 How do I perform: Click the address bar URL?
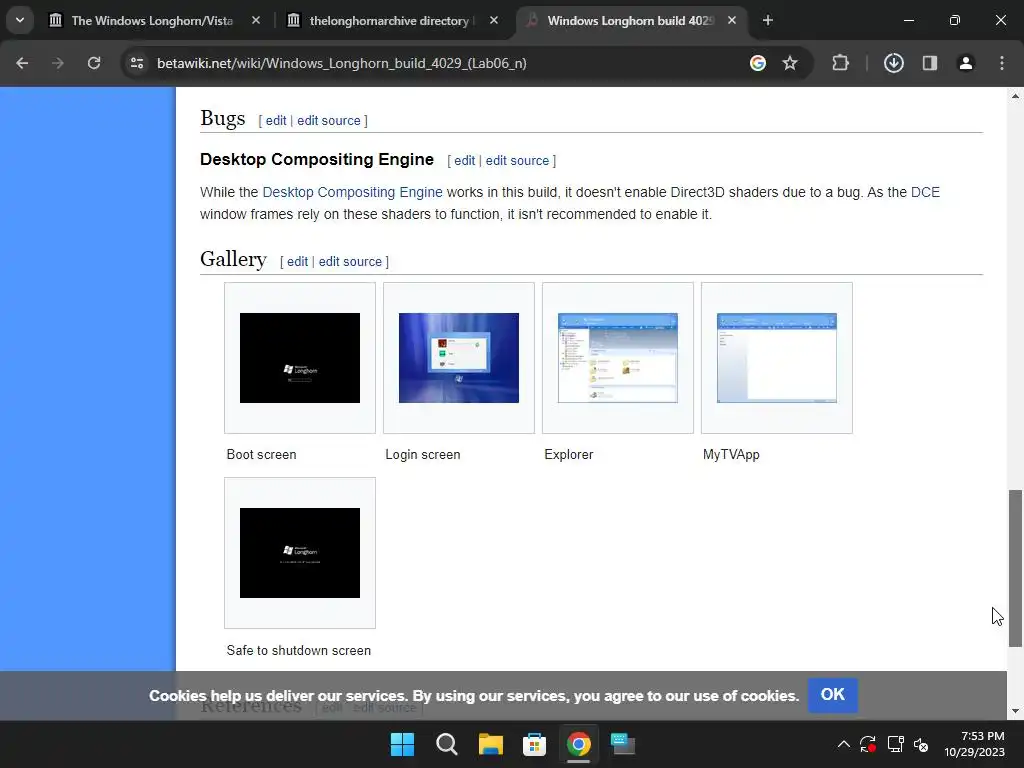click(342, 63)
